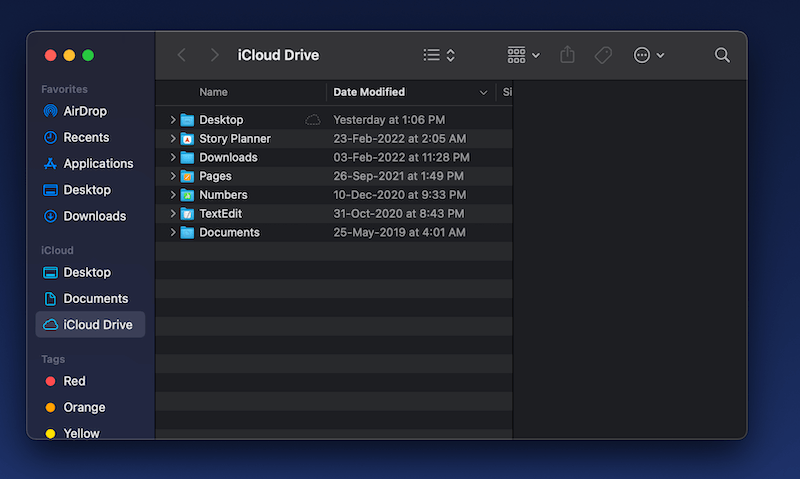Screen dimensions: 800x479
Task: Select the Story Planner folder icon
Action: (x=187, y=139)
